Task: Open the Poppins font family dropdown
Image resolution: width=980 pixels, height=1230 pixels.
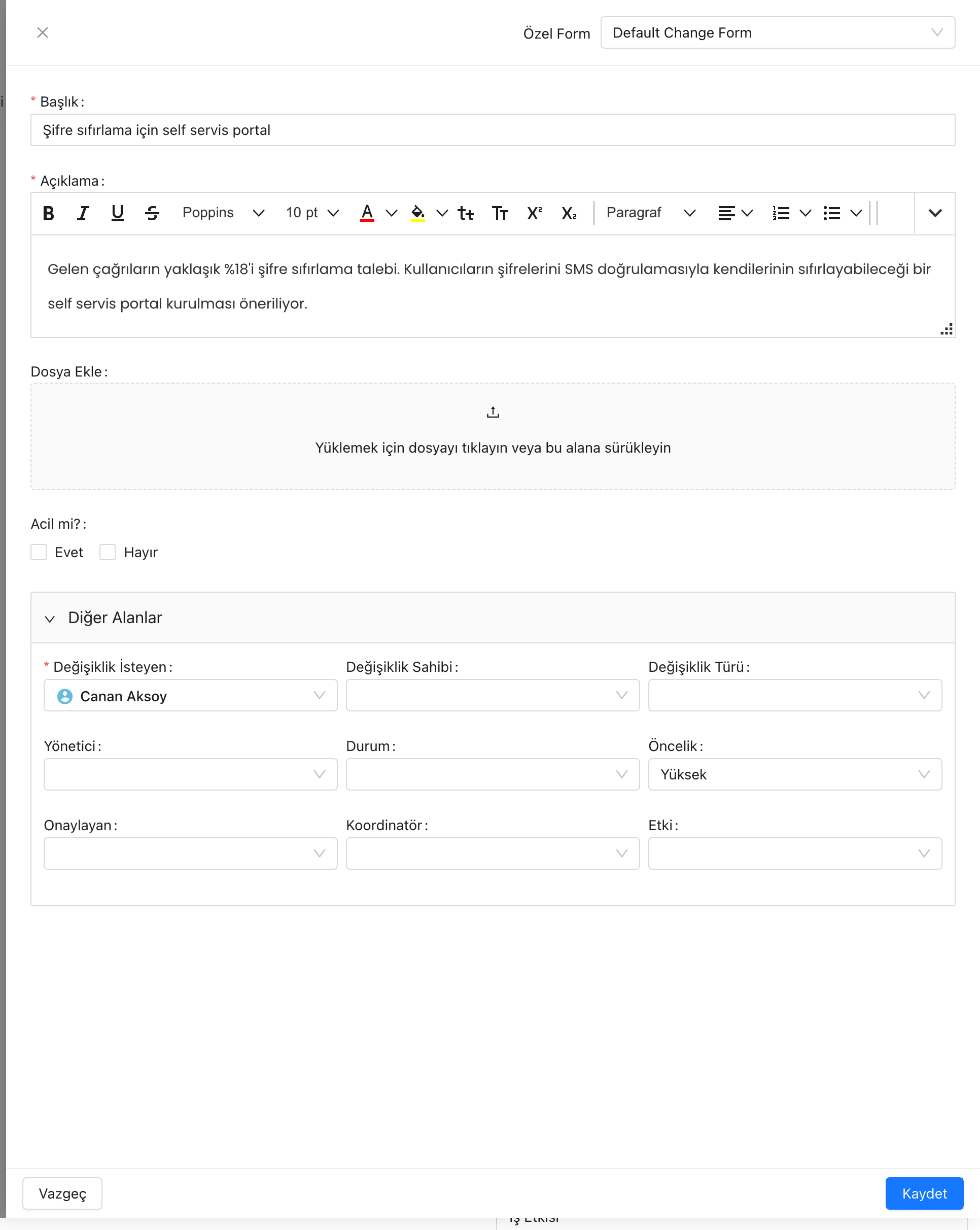Action: tap(223, 213)
